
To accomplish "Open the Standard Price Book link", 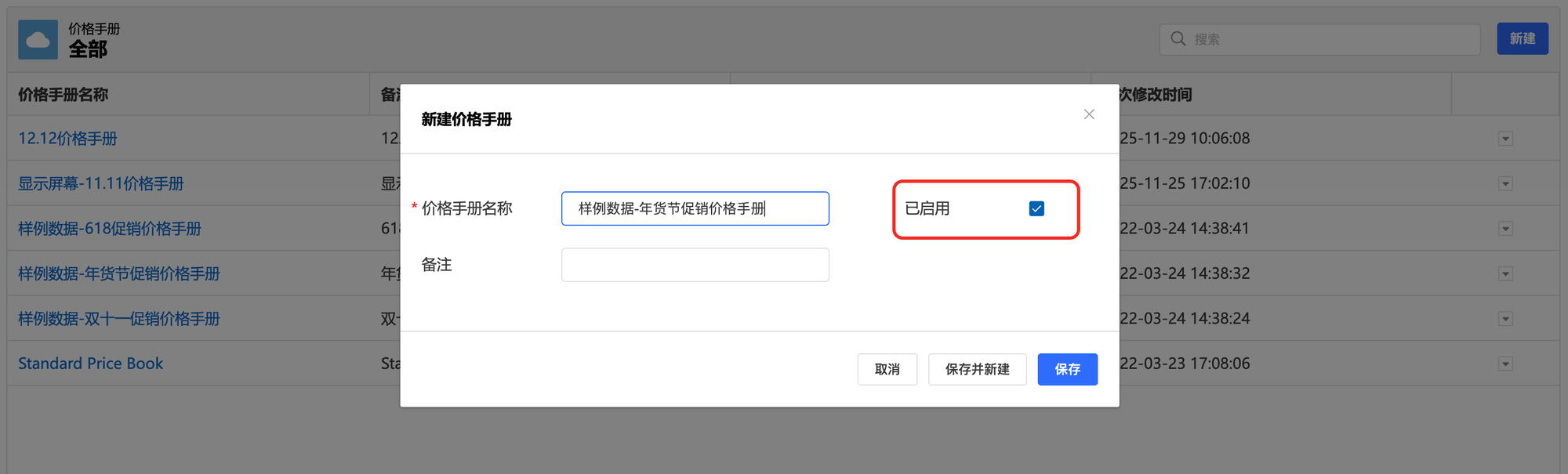I will [90, 364].
